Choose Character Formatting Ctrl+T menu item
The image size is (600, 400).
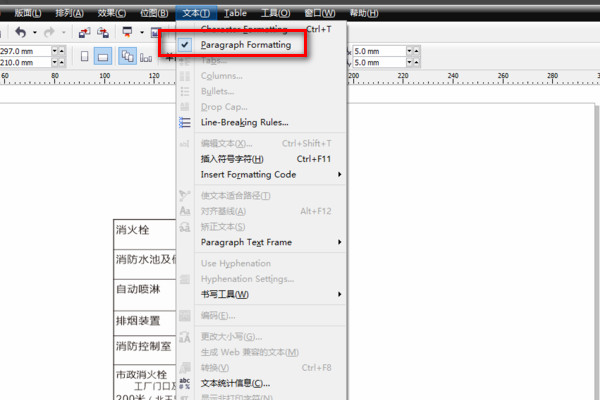(x=262, y=29)
